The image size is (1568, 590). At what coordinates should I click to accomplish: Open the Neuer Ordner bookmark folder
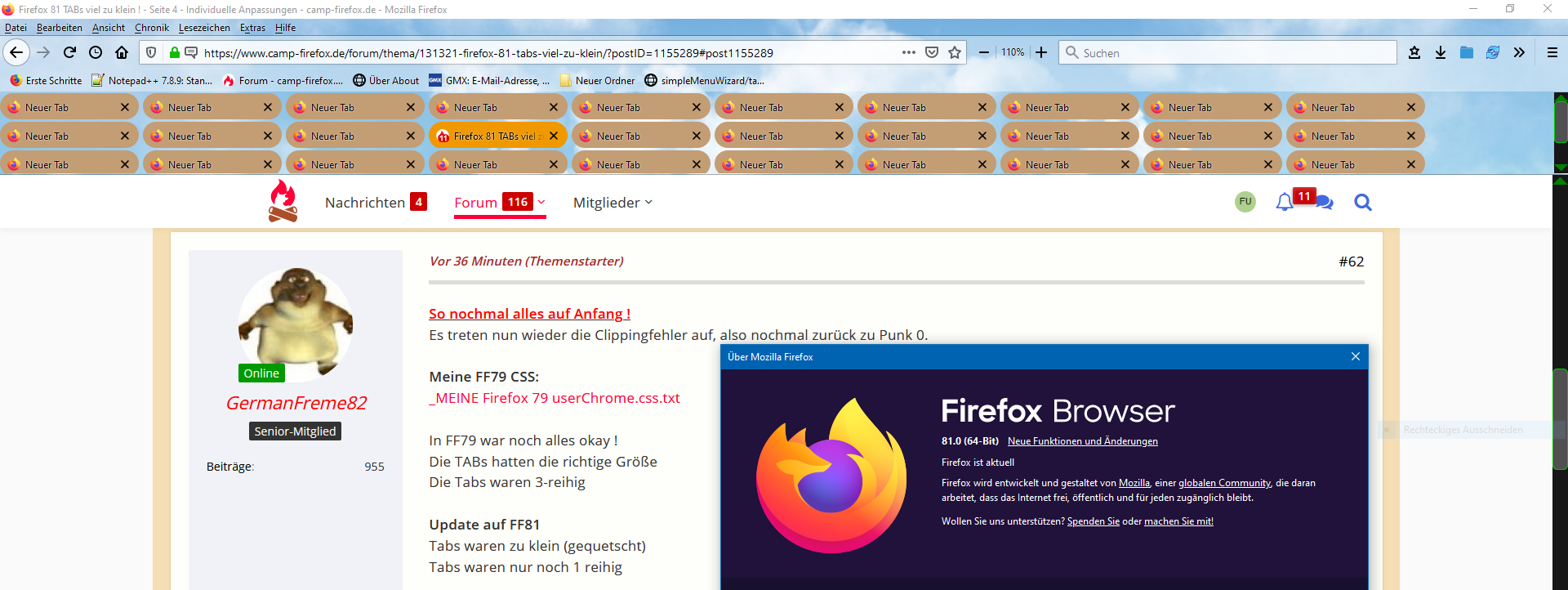coord(597,80)
